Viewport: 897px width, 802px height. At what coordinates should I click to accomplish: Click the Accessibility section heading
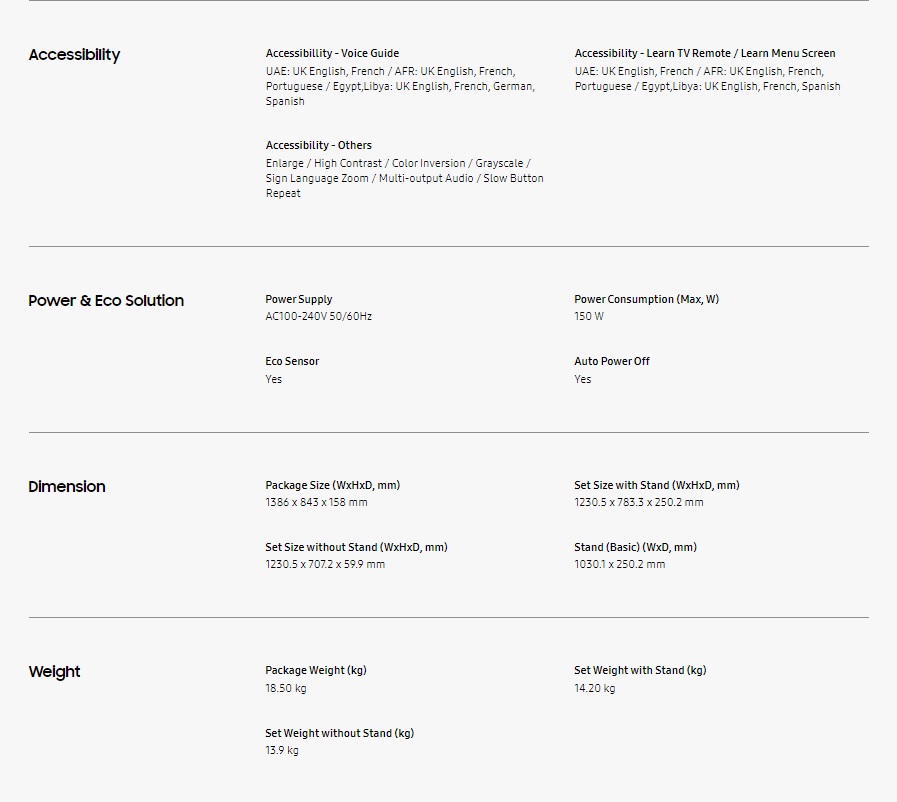(x=74, y=55)
